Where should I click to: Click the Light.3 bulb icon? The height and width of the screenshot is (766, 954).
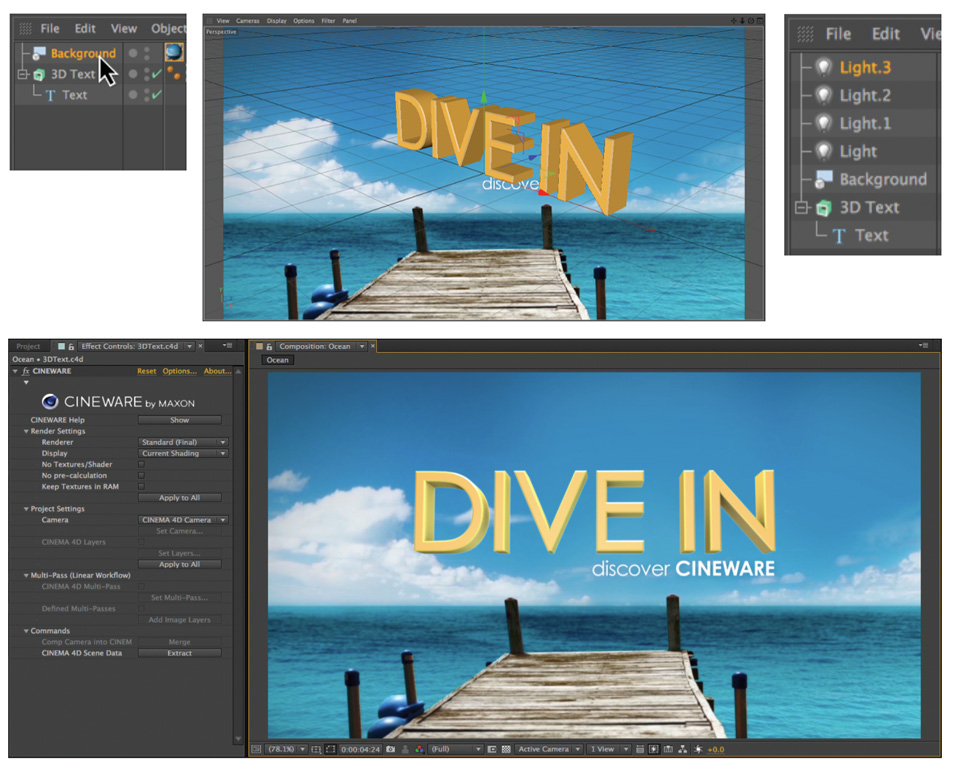[x=823, y=67]
